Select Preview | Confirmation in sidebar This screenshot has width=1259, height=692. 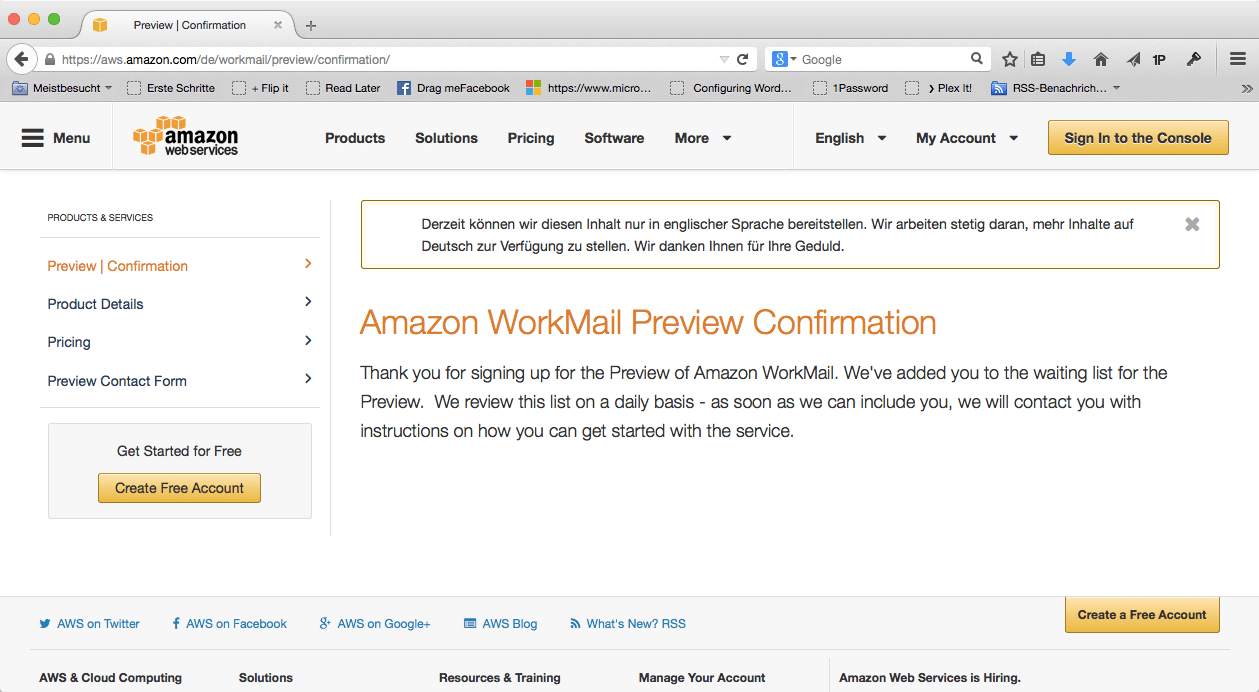point(180,265)
